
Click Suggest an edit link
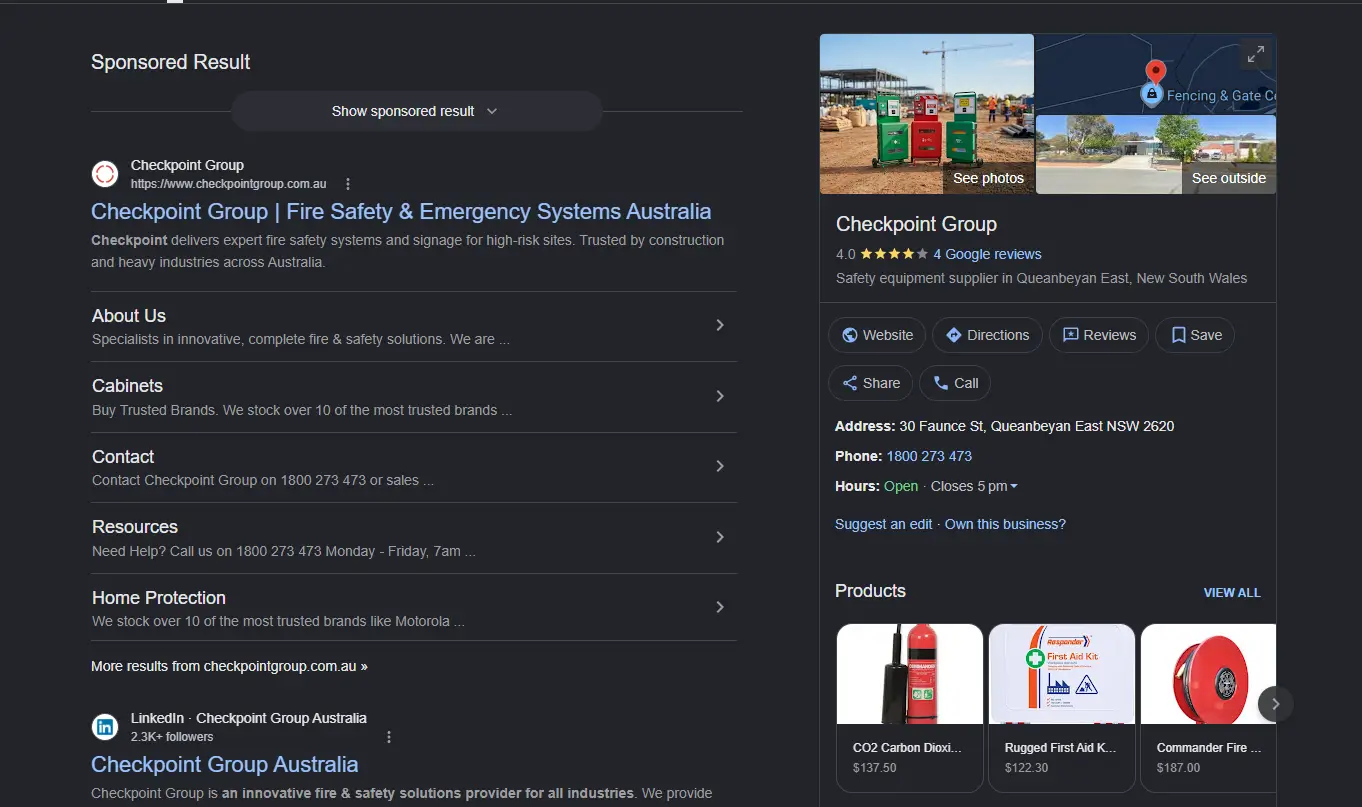[883, 524]
